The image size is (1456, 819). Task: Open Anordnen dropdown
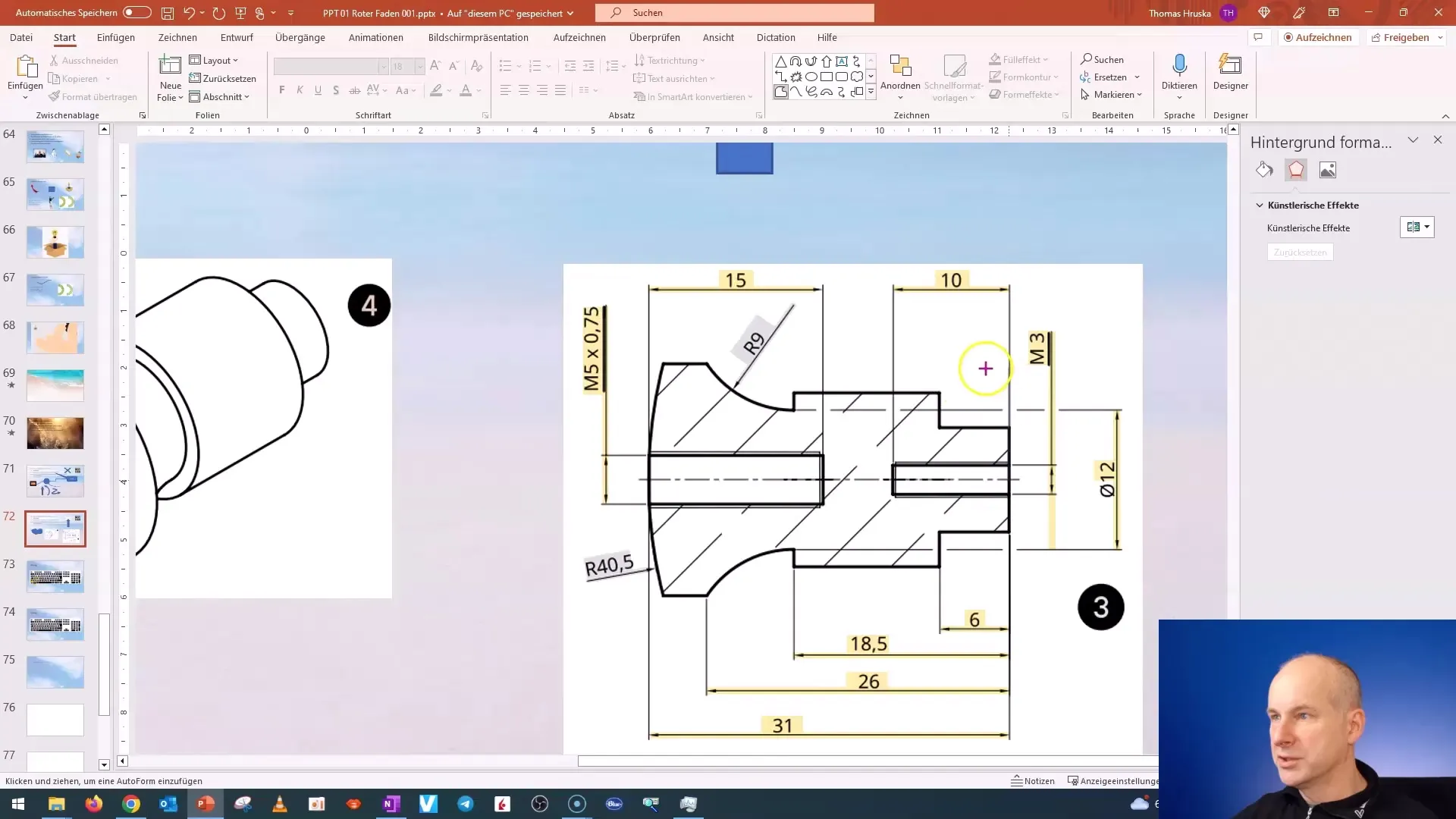(900, 77)
